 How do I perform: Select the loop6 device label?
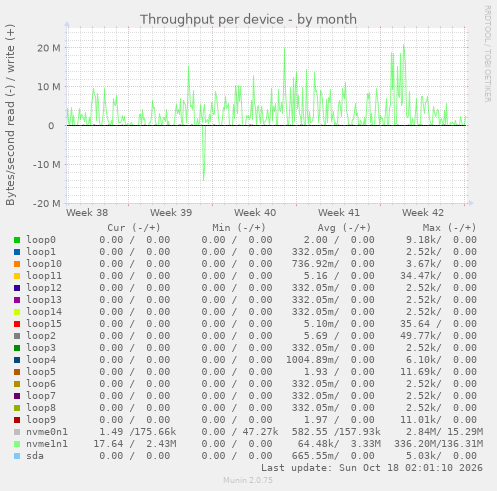click(41, 384)
